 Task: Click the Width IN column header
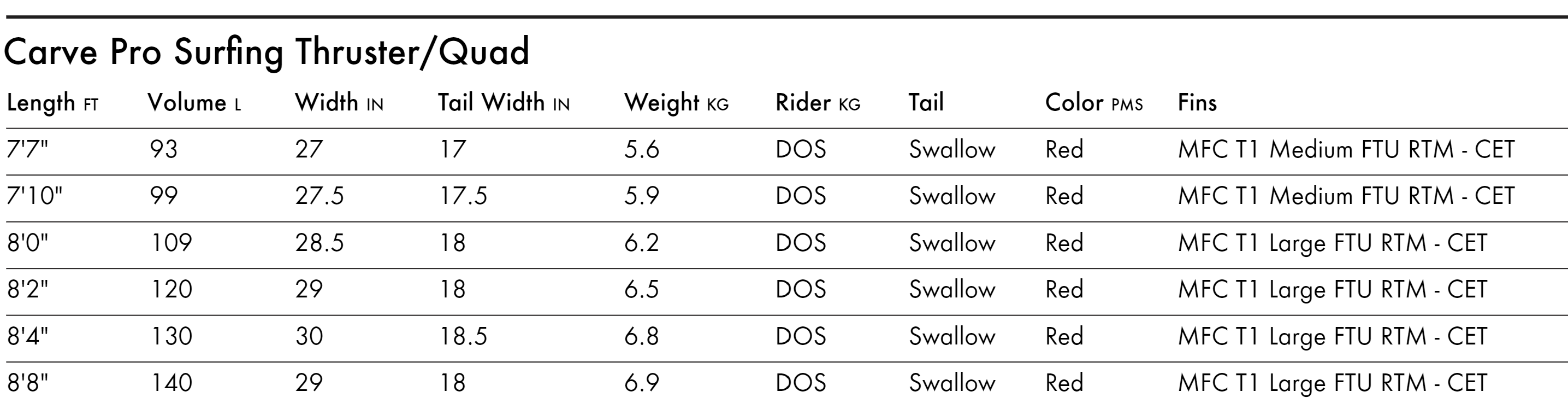(339, 102)
